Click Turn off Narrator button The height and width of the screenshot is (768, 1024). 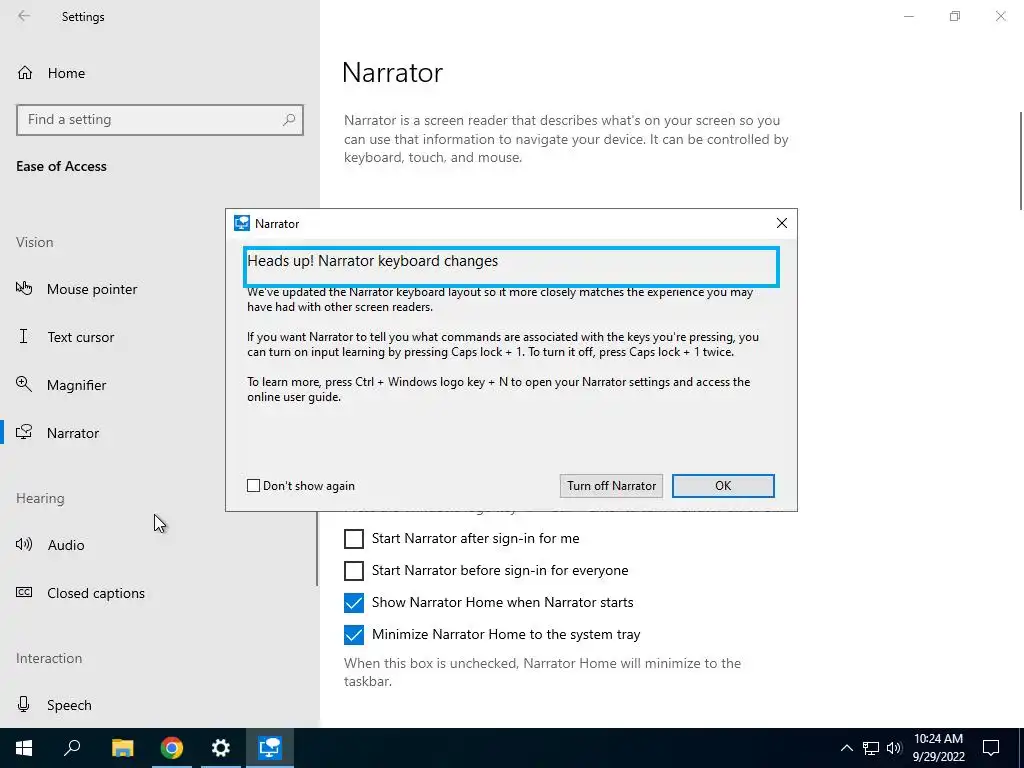click(x=611, y=485)
